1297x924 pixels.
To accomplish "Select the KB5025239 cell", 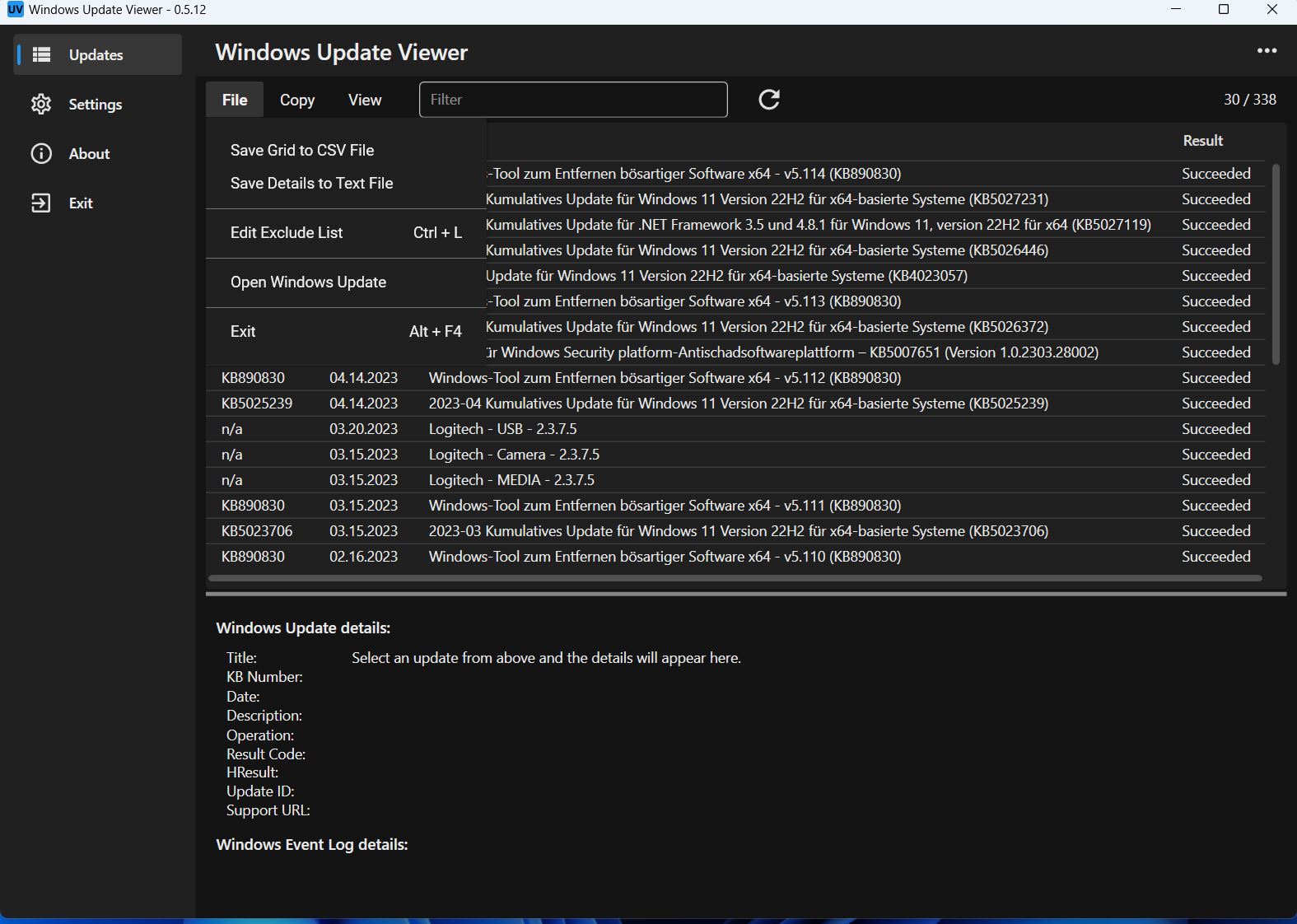I will pyautogui.click(x=257, y=404).
